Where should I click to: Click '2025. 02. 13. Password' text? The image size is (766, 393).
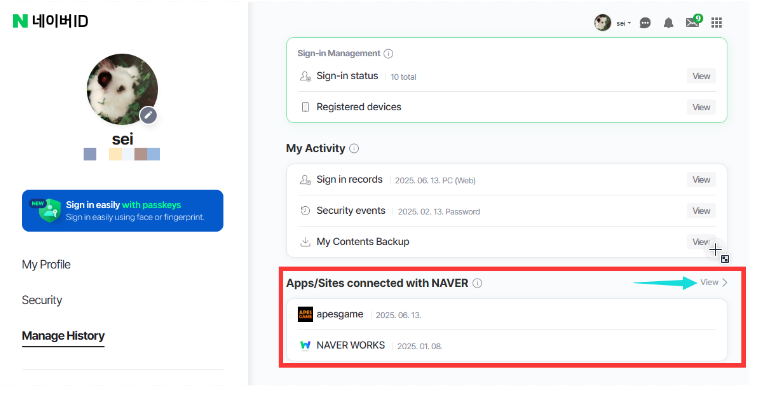[439, 212]
